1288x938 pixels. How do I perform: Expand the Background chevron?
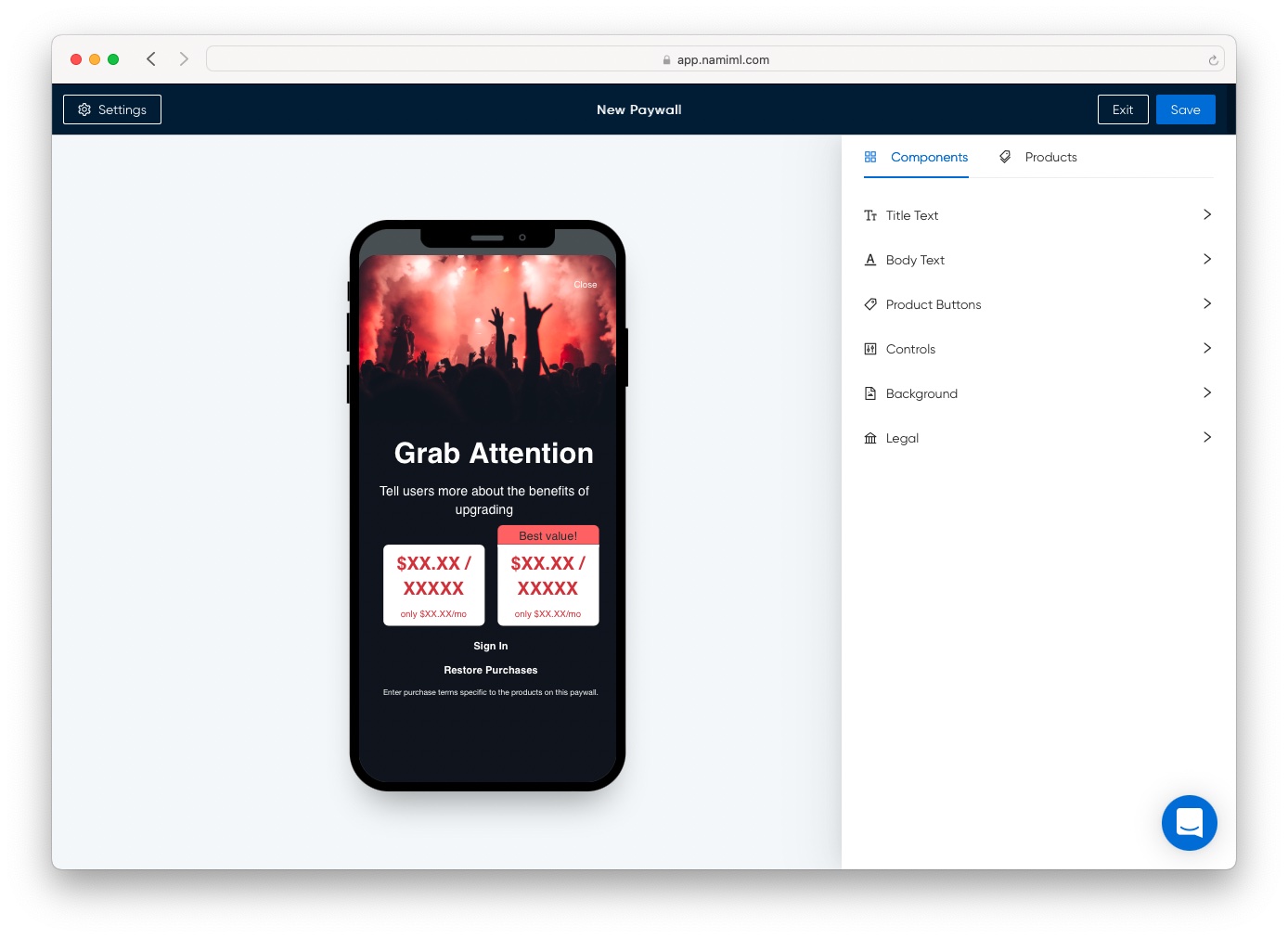click(1207, 392)
